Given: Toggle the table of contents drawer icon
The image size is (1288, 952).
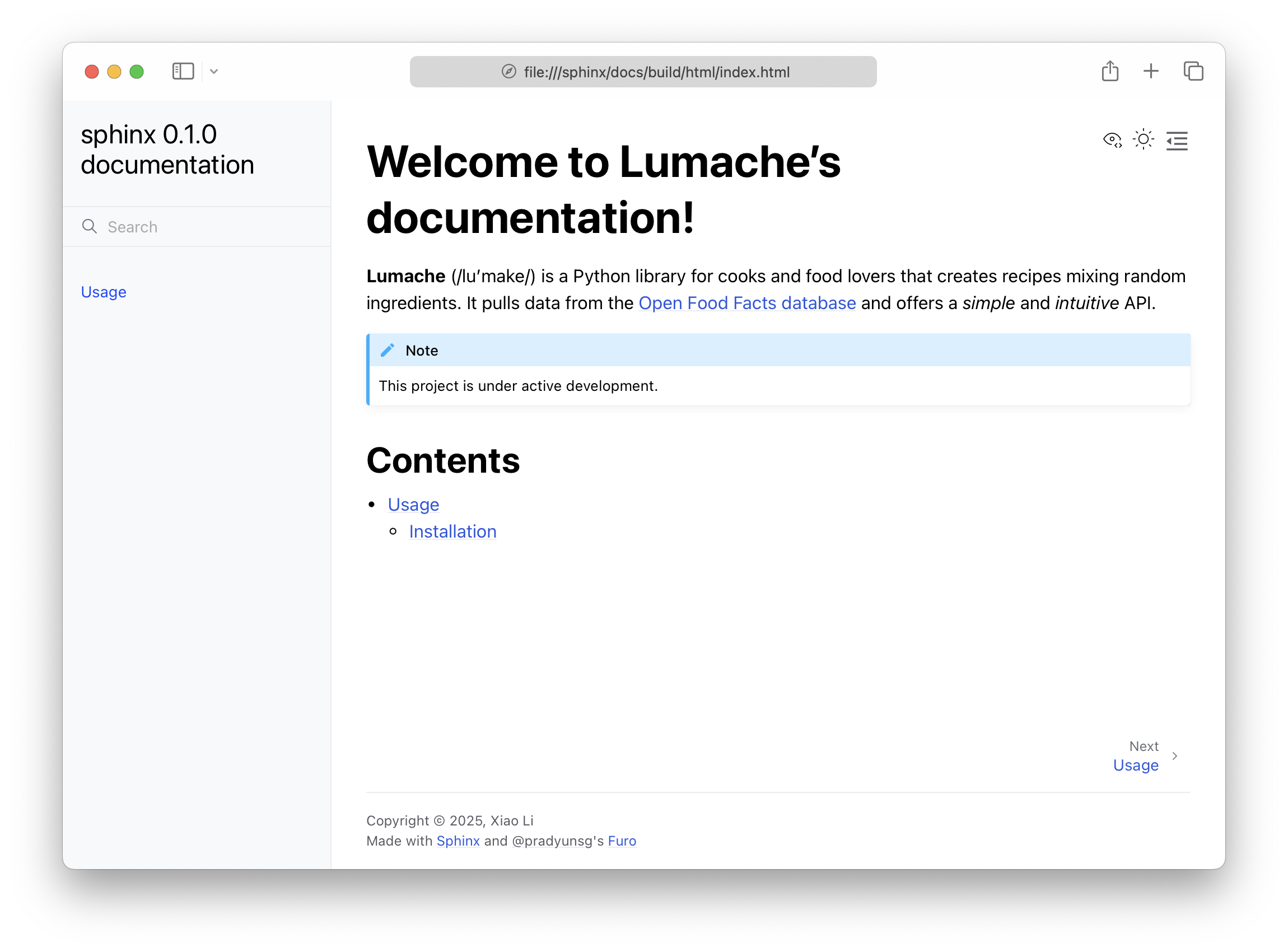Looking at the screenshot, I should (x=1176, y=141).
